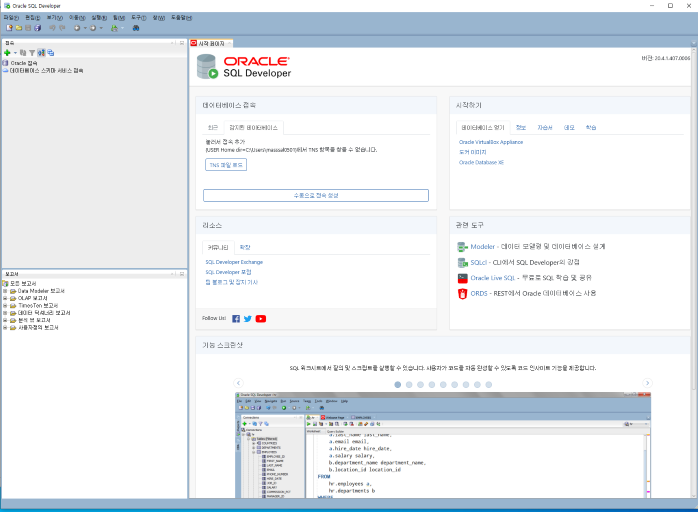This screenshot has height=512, width=698.
Task: Minimize the Connections panel
Action: pos(173,43)
